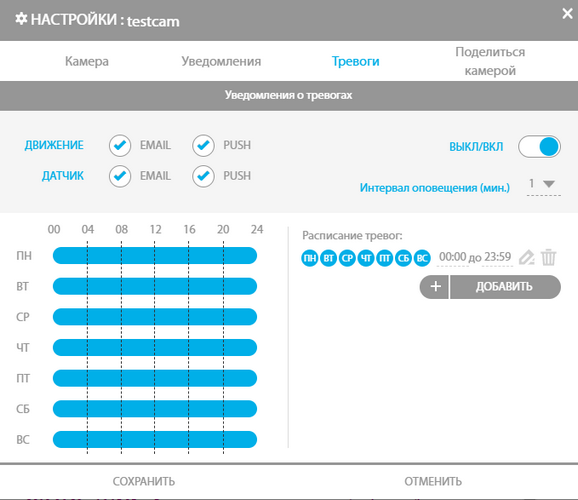The image size is (578, 500).
Task: Toggle ПН day circle in schedule
Action: pos(310,258)
